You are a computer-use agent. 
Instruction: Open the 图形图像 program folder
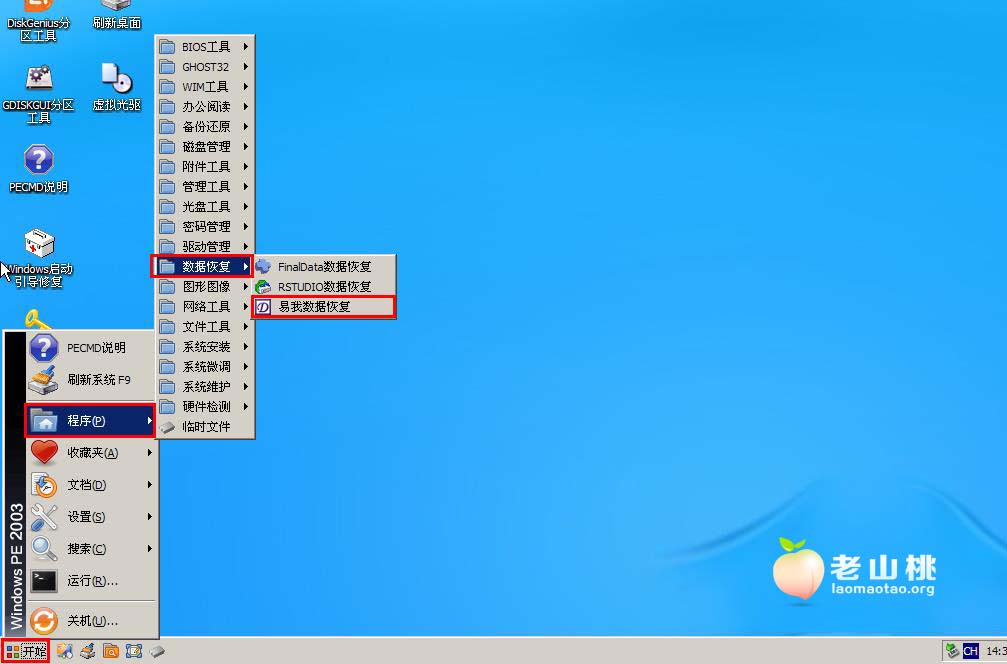tap(205, 286)
